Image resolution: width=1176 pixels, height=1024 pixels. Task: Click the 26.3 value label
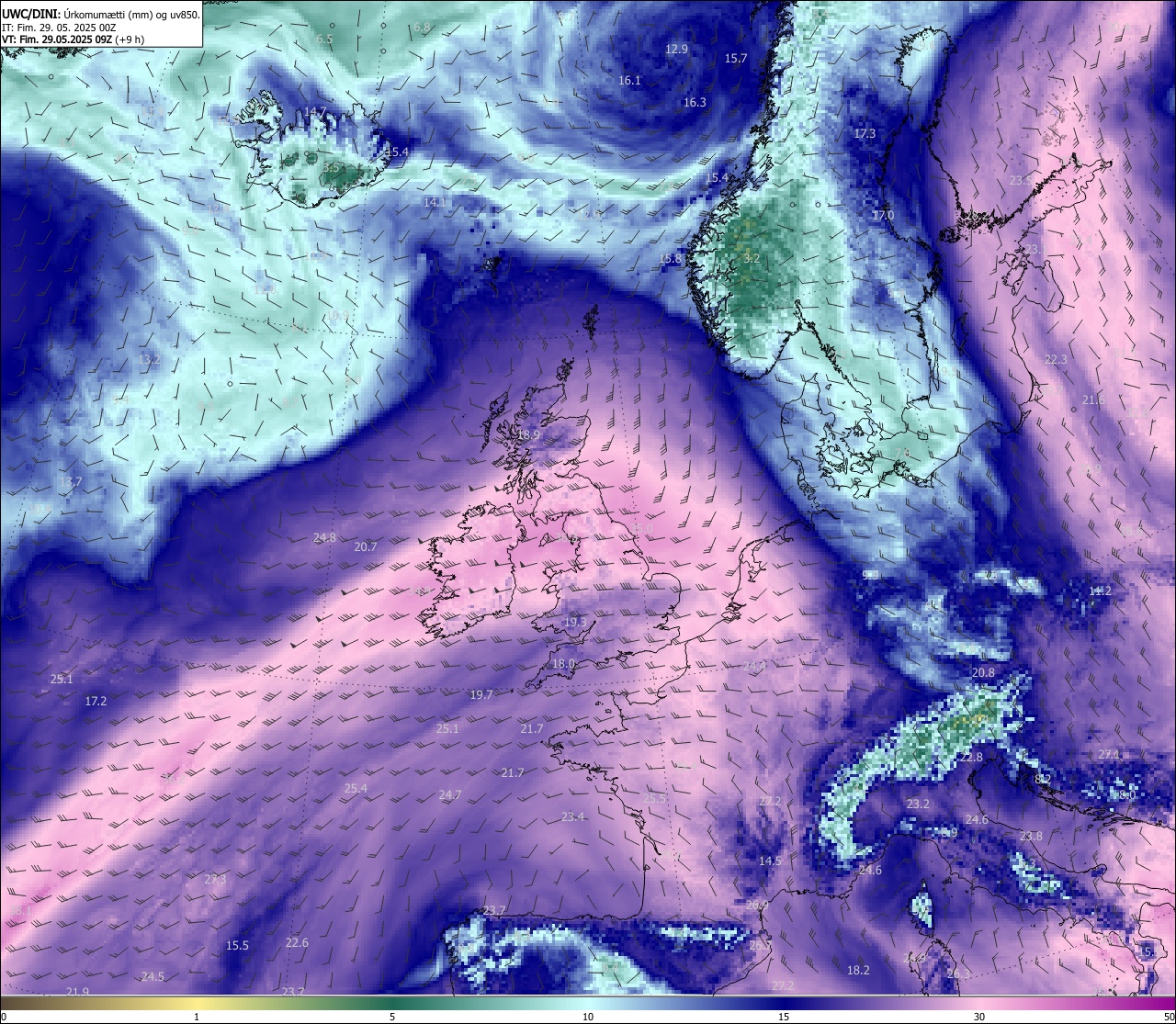(x=958, y=974)
